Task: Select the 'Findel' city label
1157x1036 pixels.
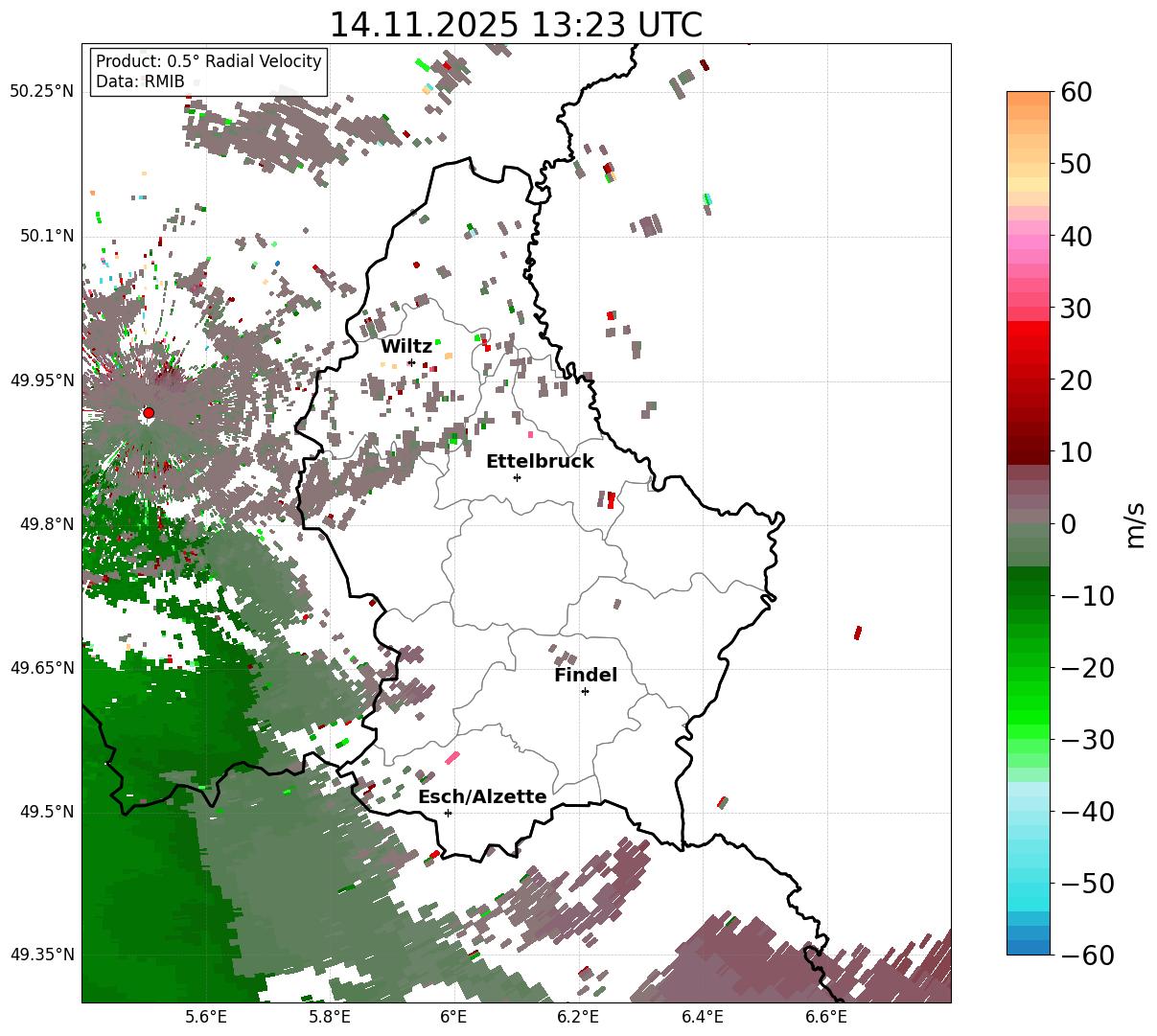Action: pyautogui.click(x=586, y=676)
